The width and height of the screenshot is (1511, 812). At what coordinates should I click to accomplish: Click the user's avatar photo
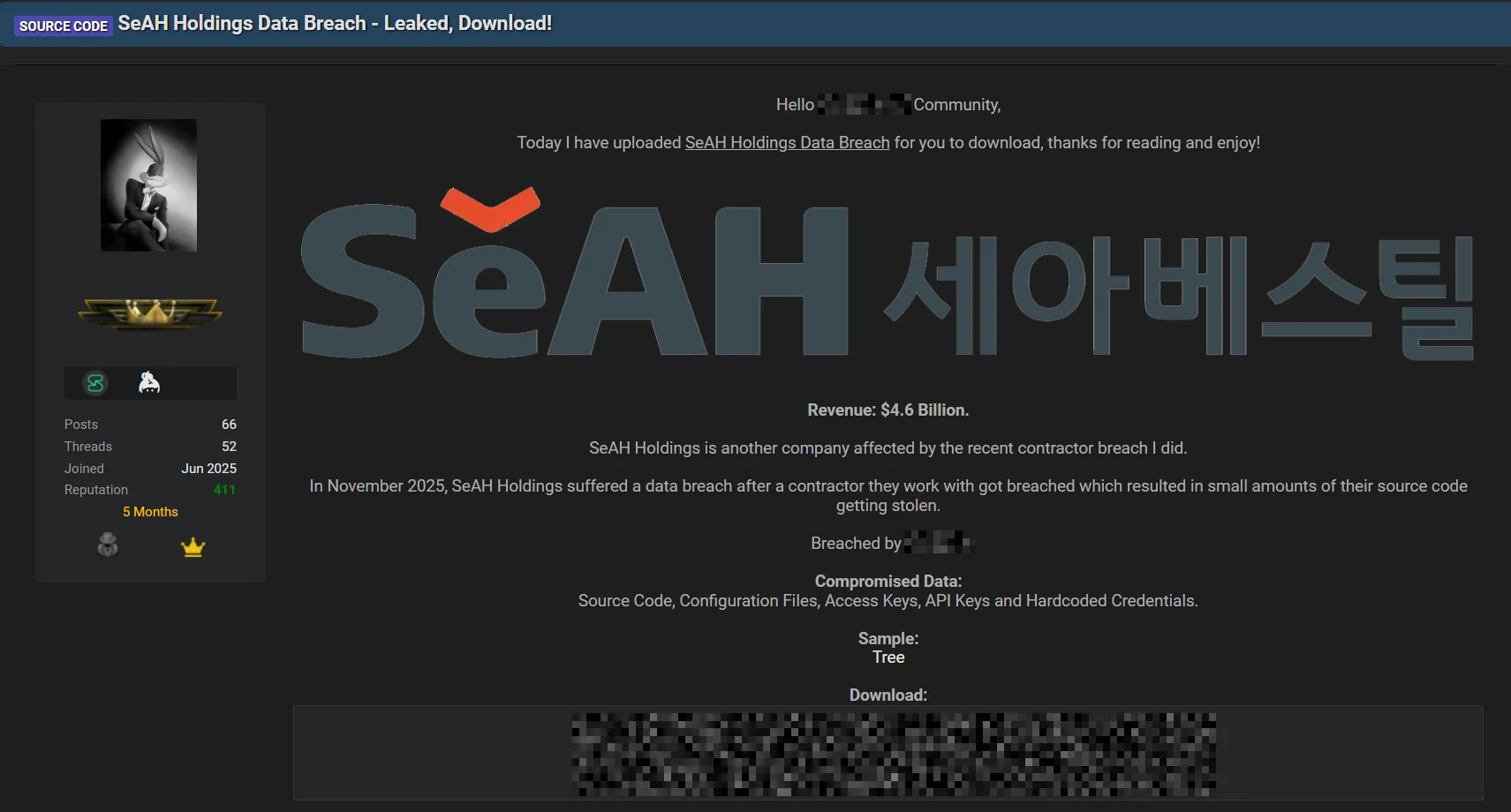149,184
